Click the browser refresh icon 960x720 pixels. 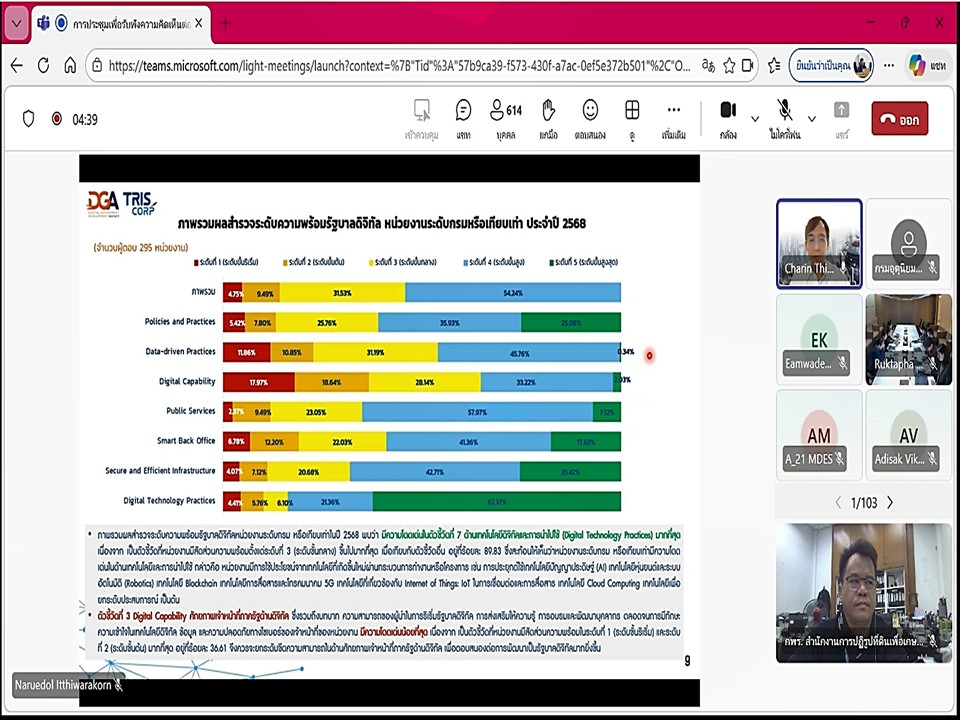(x=43, y=66)
